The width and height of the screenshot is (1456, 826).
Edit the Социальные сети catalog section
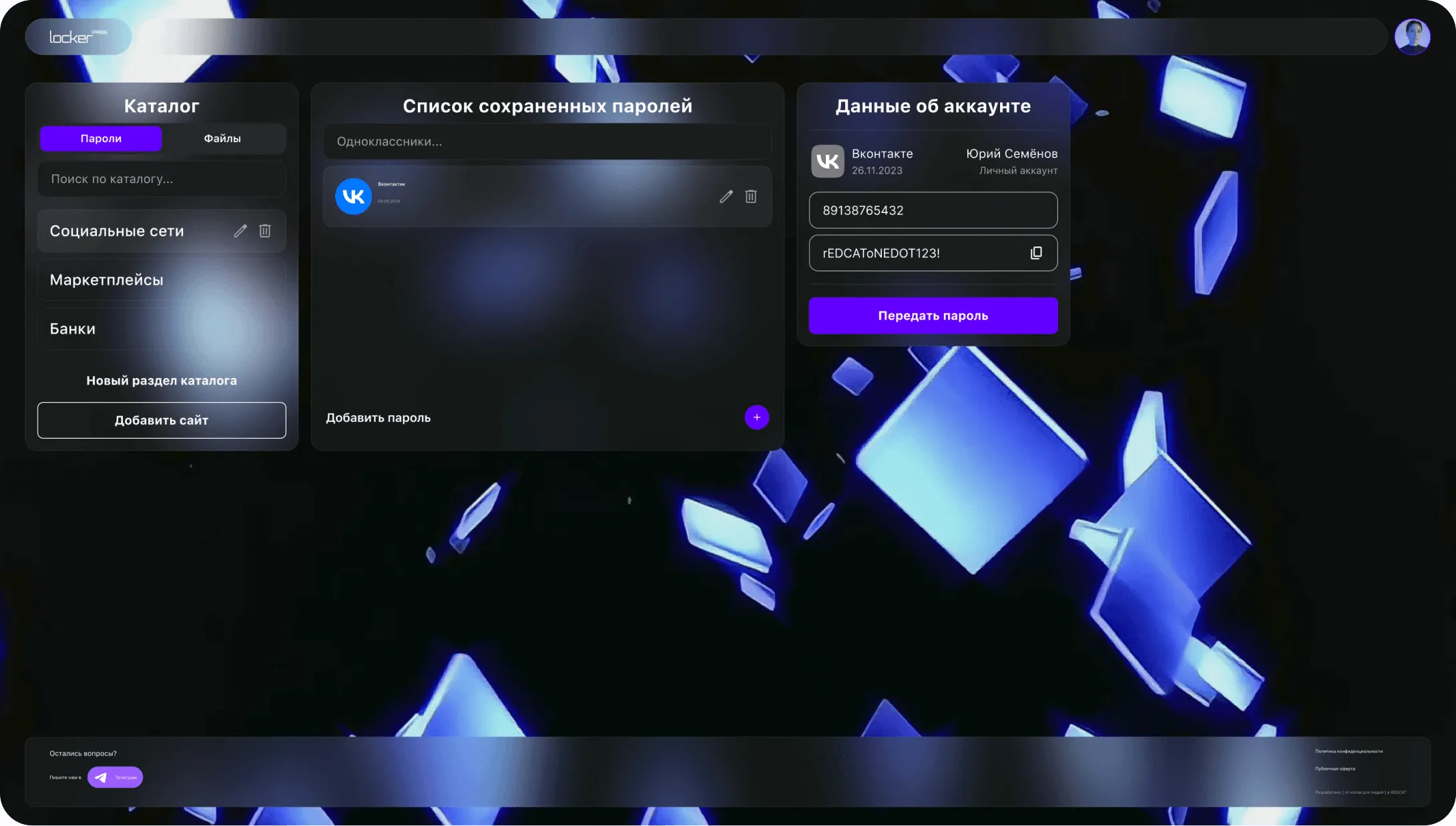point(240,231)
